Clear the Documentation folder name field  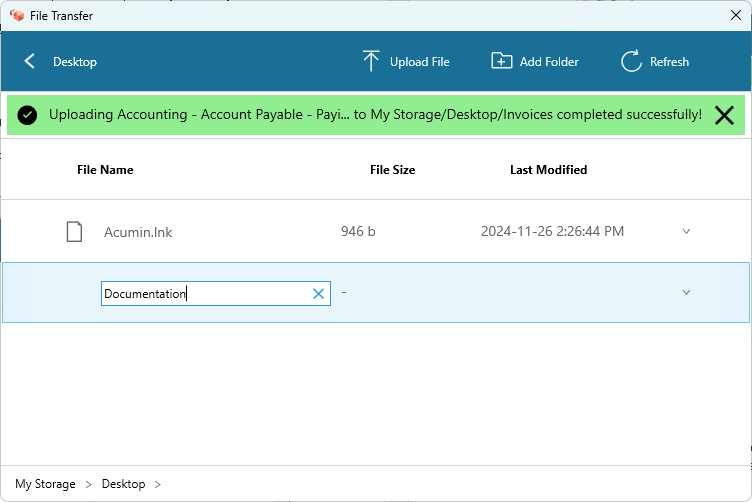coord(318,293)
